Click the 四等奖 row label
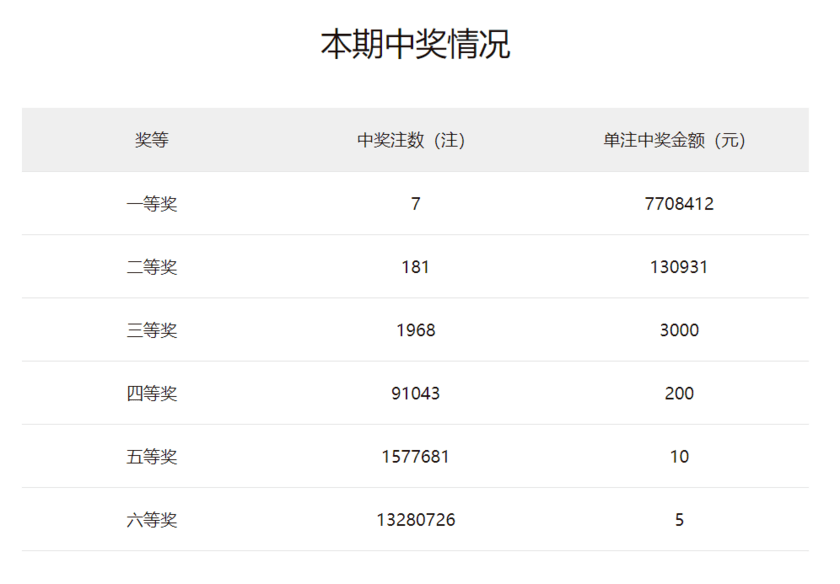This screenshot has height=584, width=840. [x=152, y=393]
